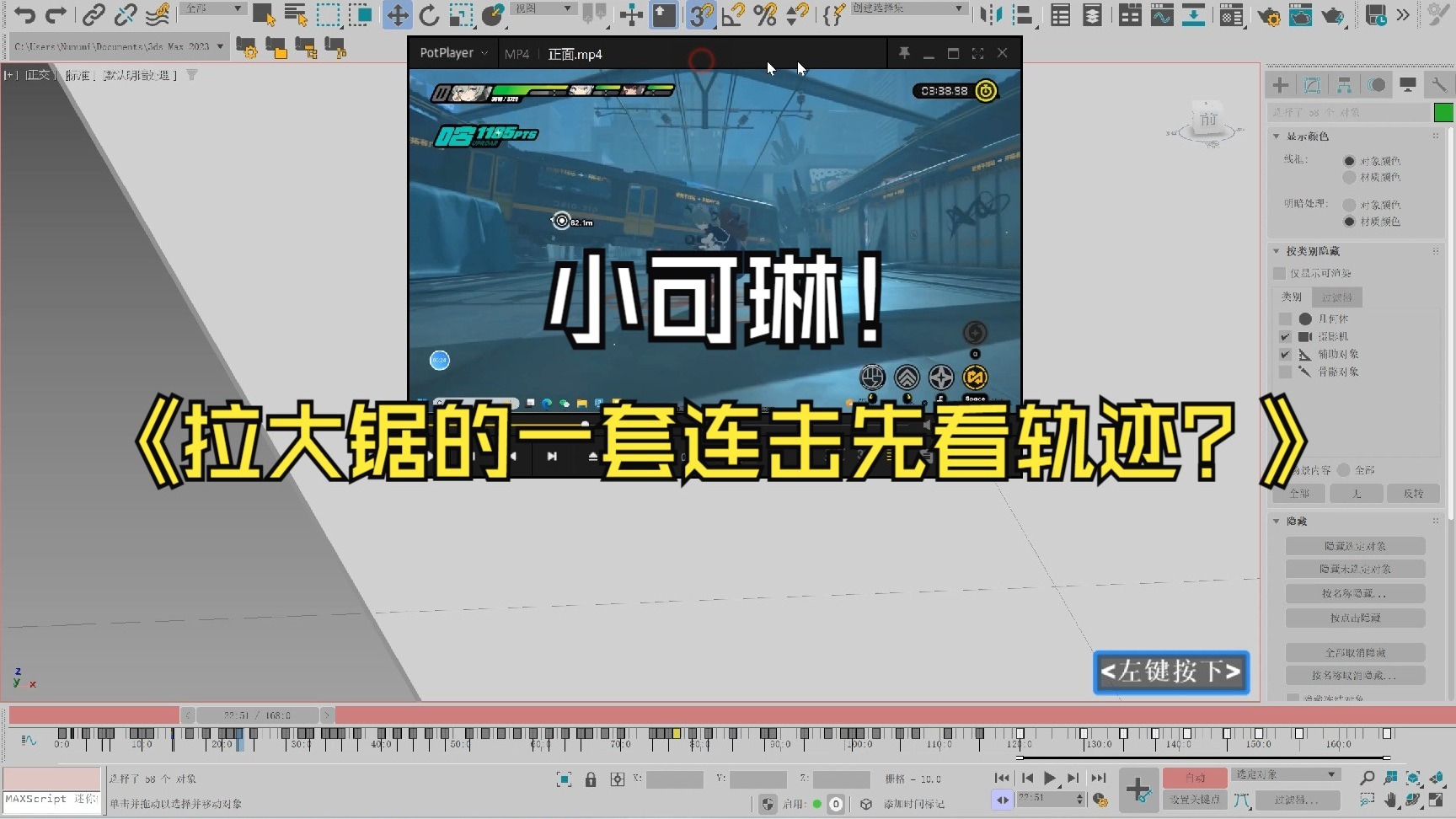Open the Rendered Frame Window
The height and width of the screenshot is (819, 1456).
pos(1301,14)
